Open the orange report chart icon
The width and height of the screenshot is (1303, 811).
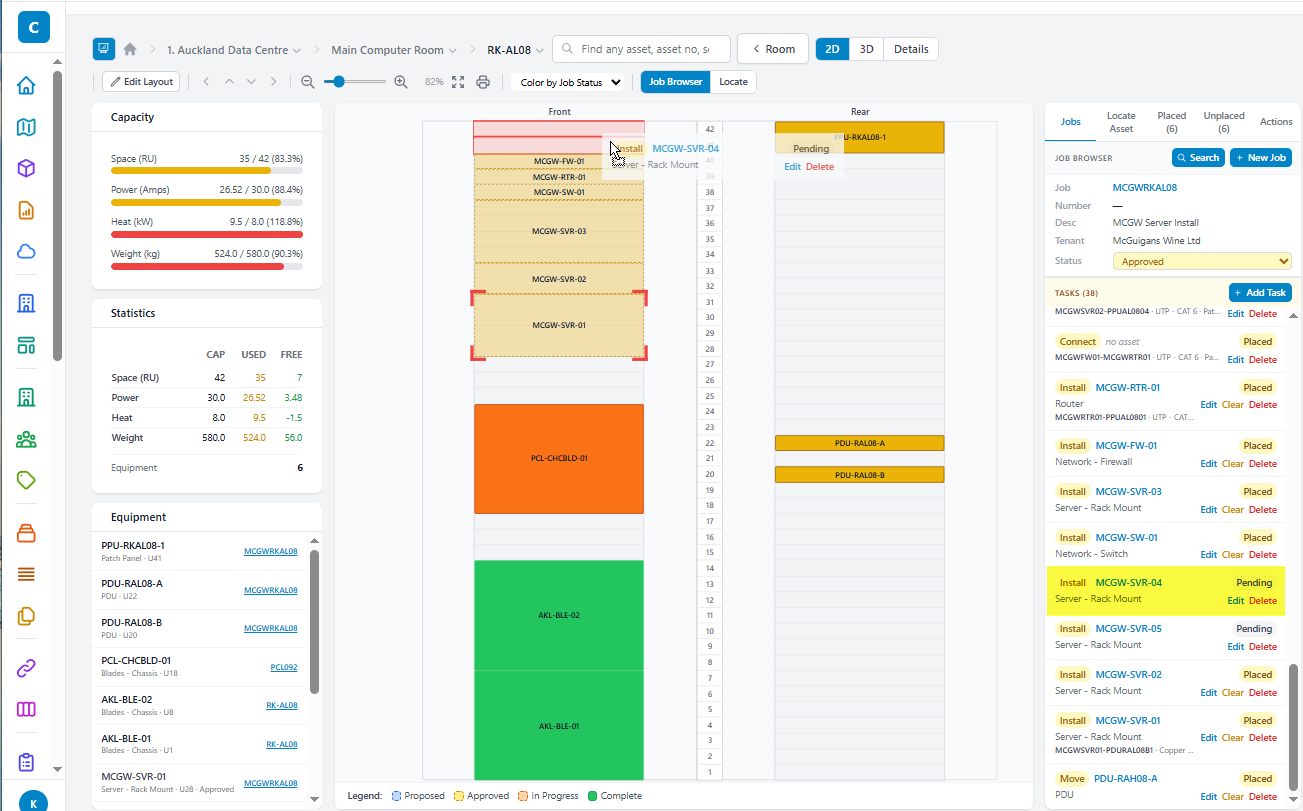click(x=27, y=210)
